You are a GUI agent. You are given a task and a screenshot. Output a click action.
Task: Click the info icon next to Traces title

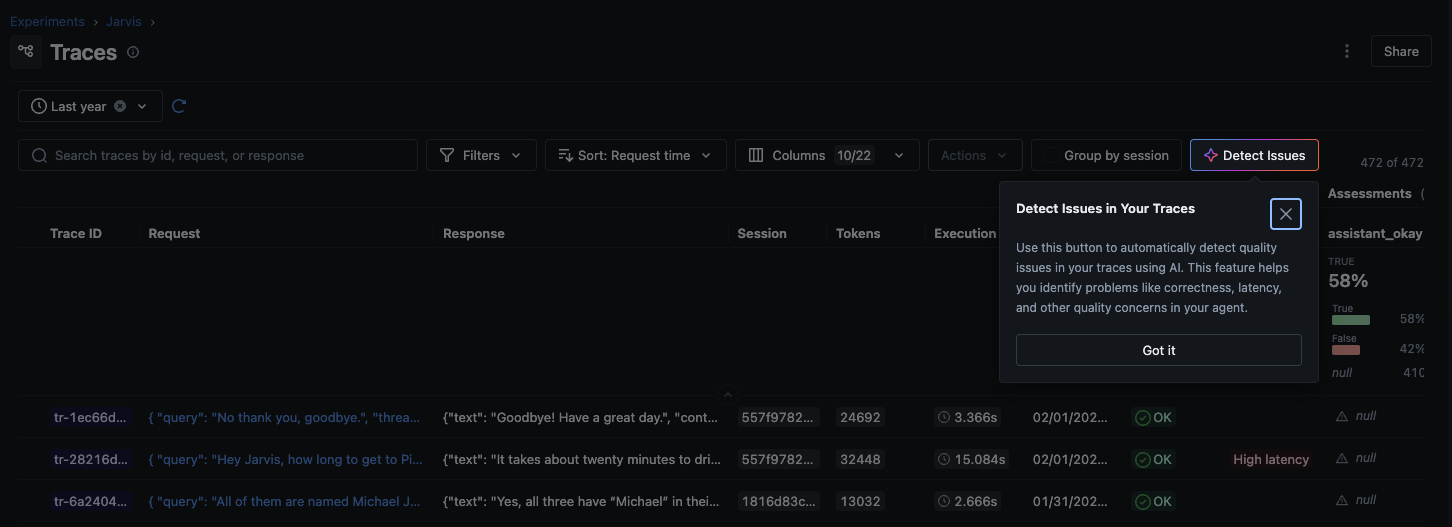133,52
